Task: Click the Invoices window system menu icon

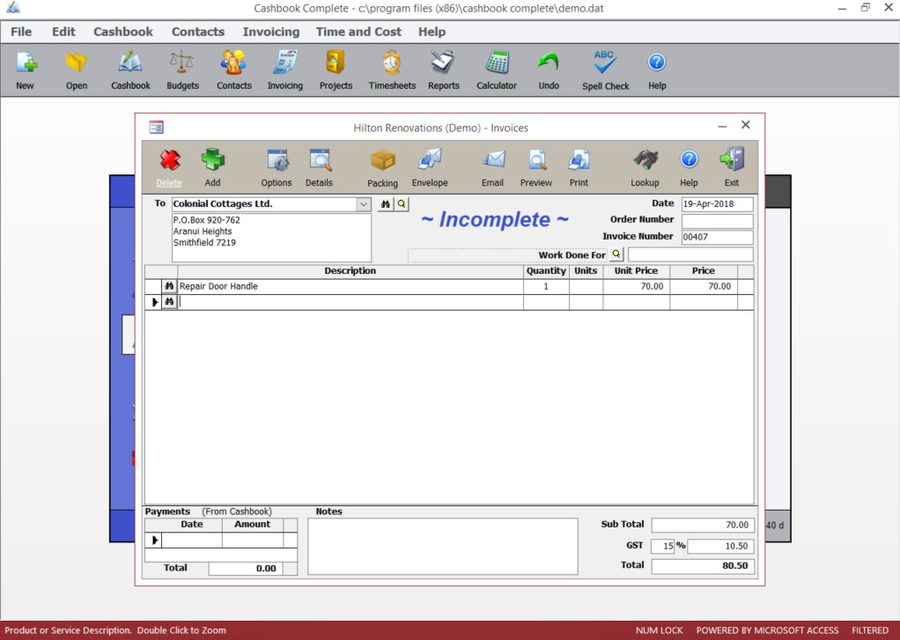Action: (x=156, y=127)
